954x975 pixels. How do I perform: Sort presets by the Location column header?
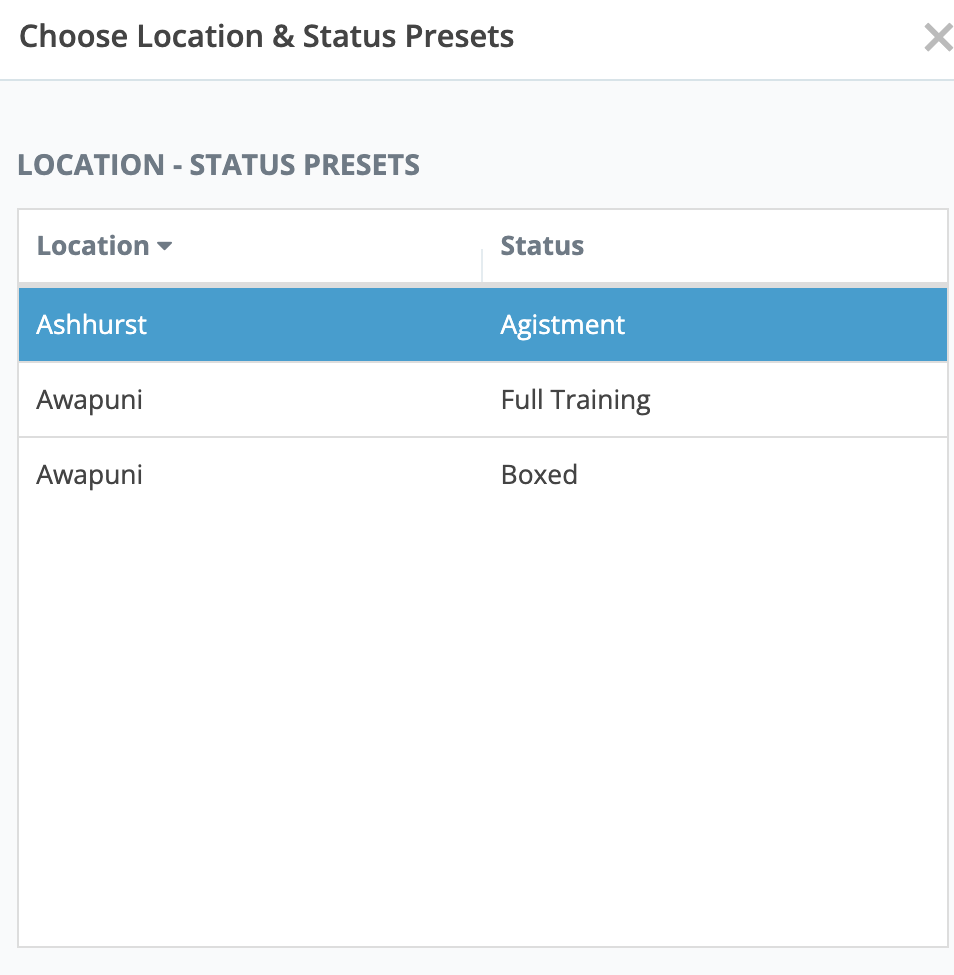point(93,246)
